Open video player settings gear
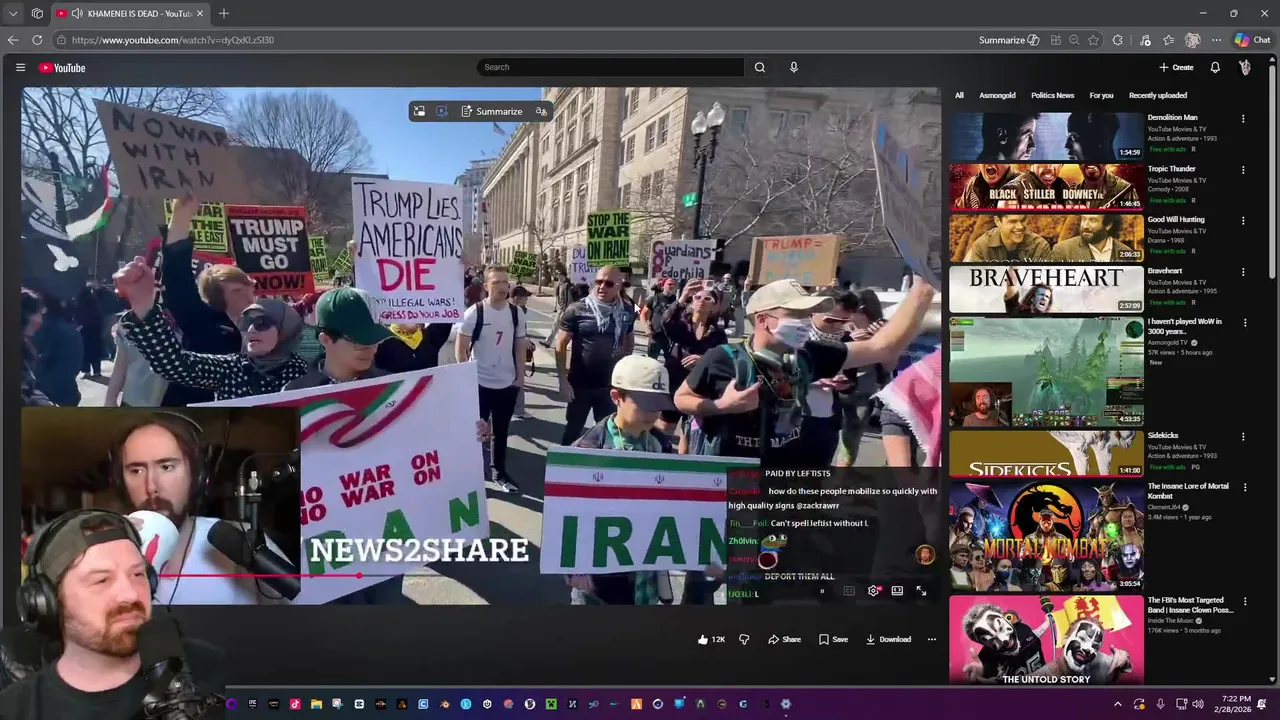 [874, 591]
